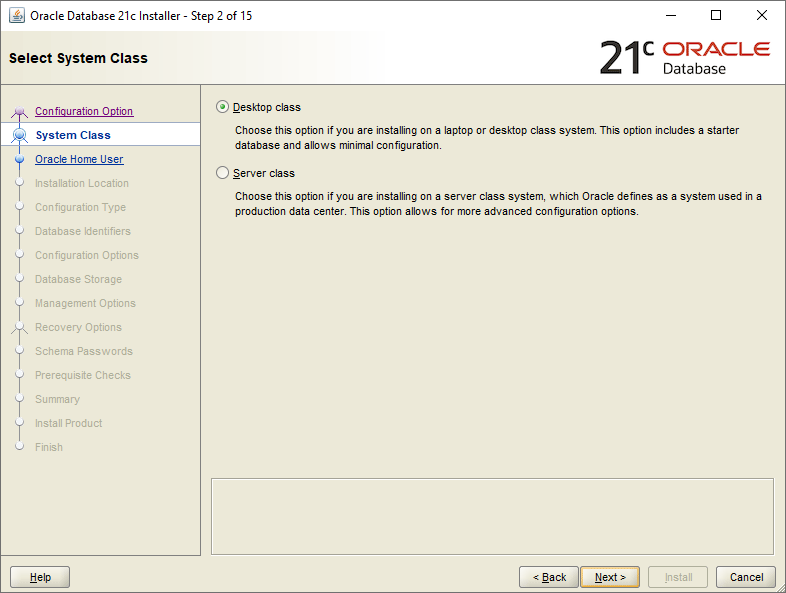Click the Next button
This screenshot has height=593, width=786.
(x=610, y=577)
